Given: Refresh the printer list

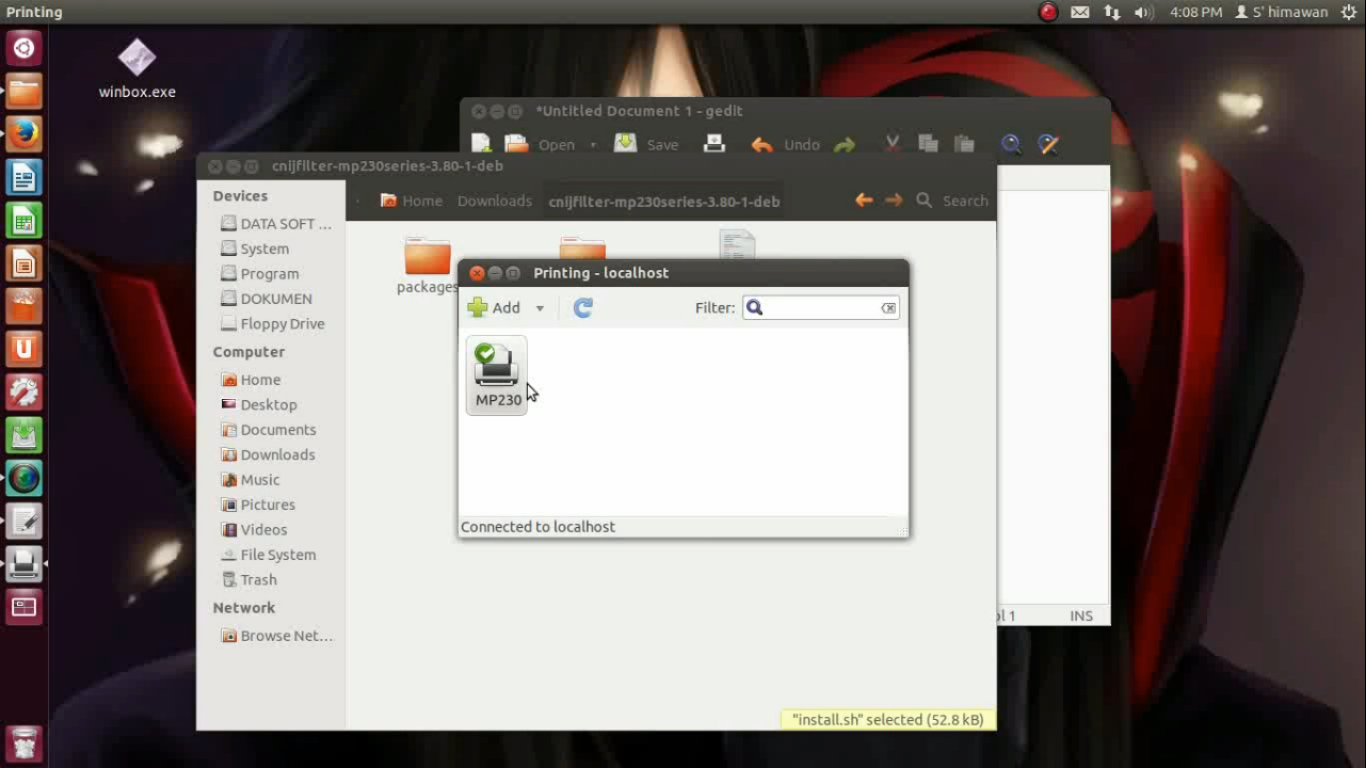Looking at the screenshot, I should (x=583, y=308).
